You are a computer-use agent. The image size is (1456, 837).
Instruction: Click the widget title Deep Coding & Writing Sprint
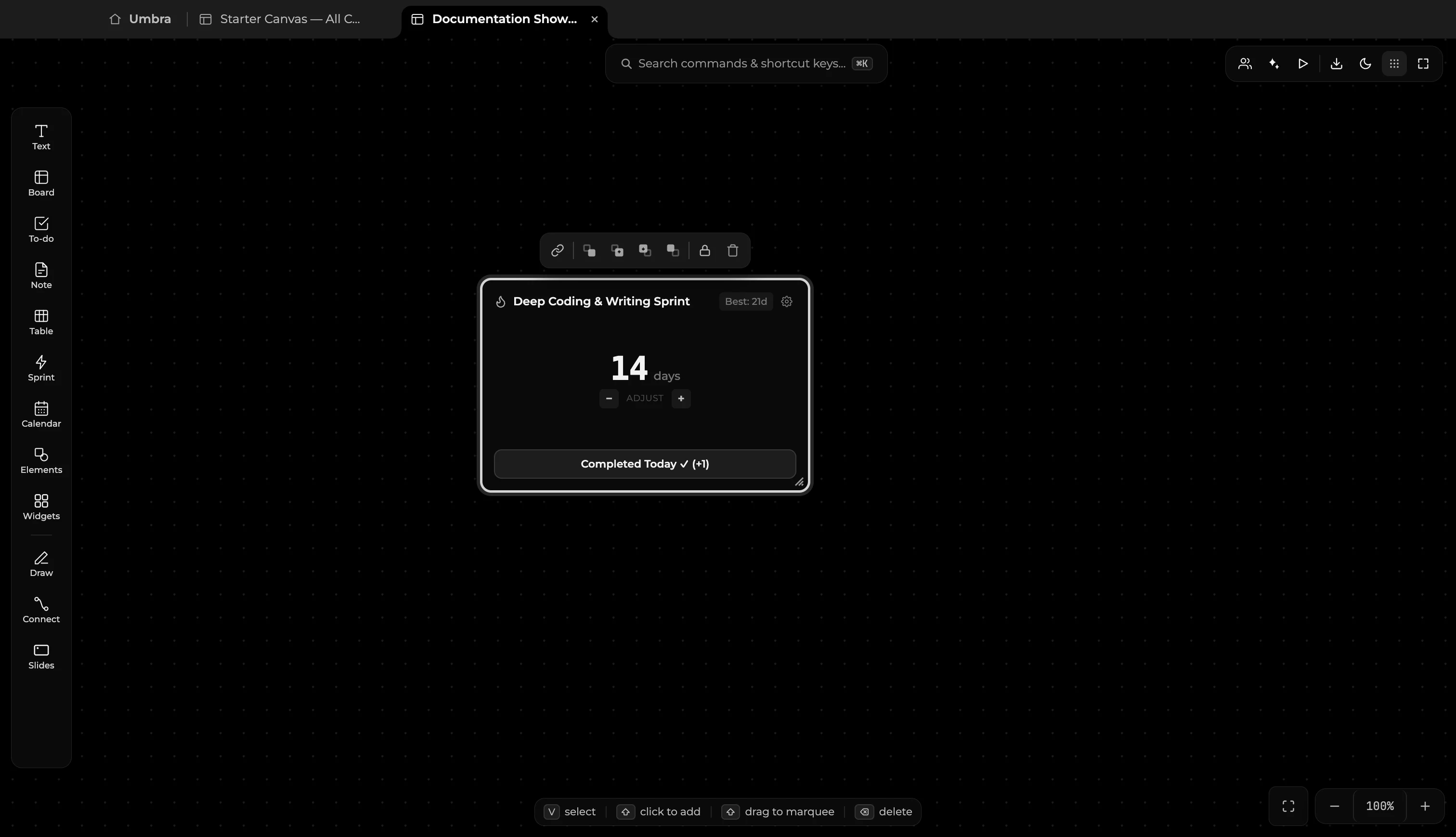601,302
